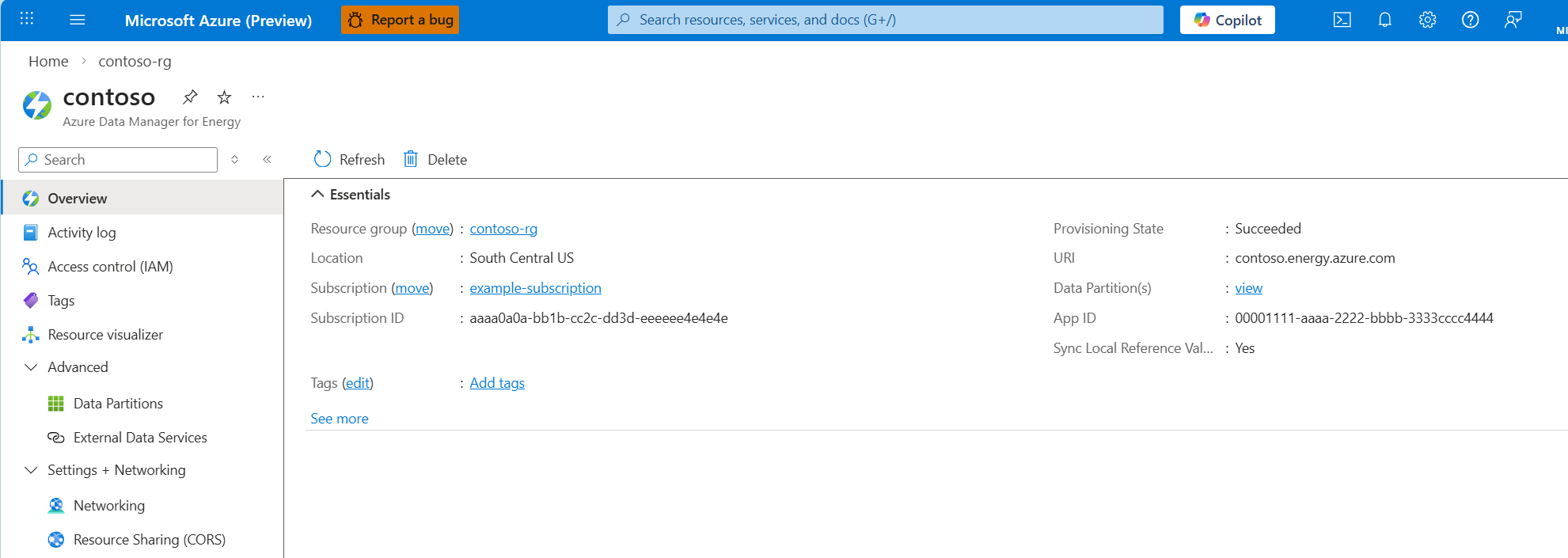Launch Cloud Shell terminal icon
Screen dimensions: 1568x558
tap(1342, 20)
